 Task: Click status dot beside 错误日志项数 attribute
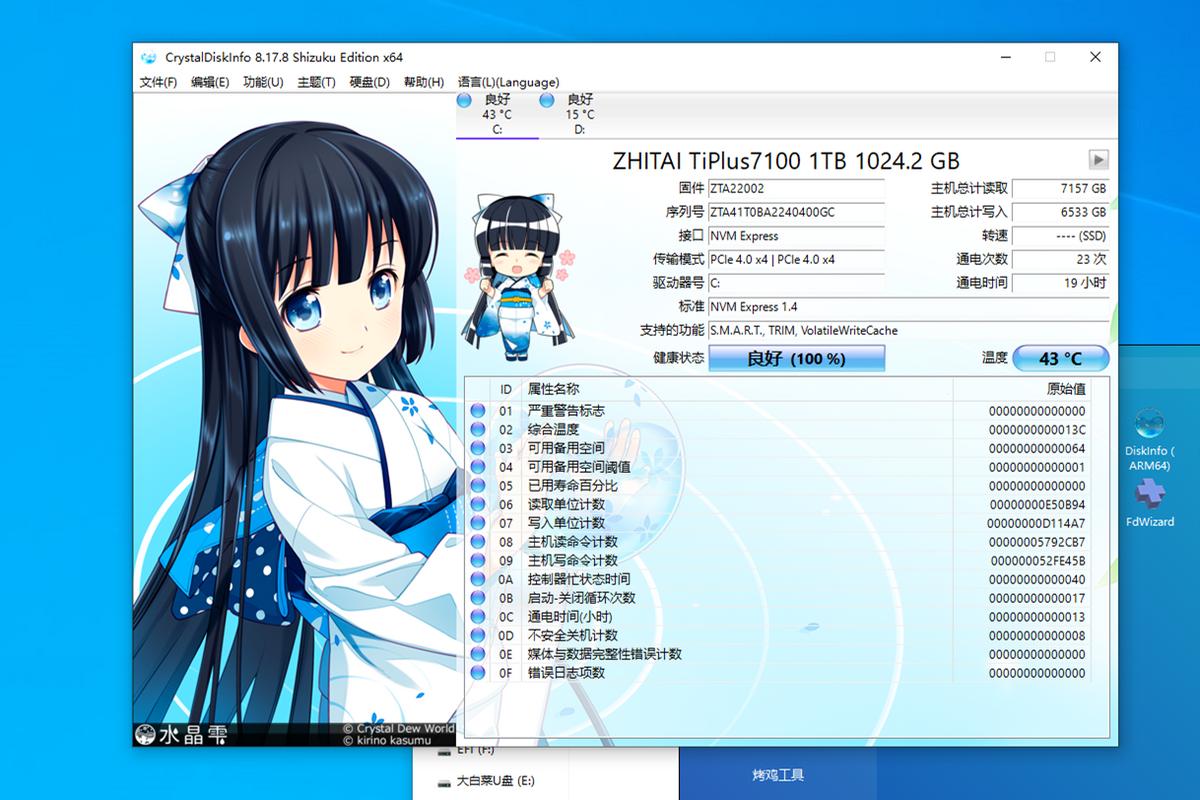pyautogui.click(x=478, y=673)
